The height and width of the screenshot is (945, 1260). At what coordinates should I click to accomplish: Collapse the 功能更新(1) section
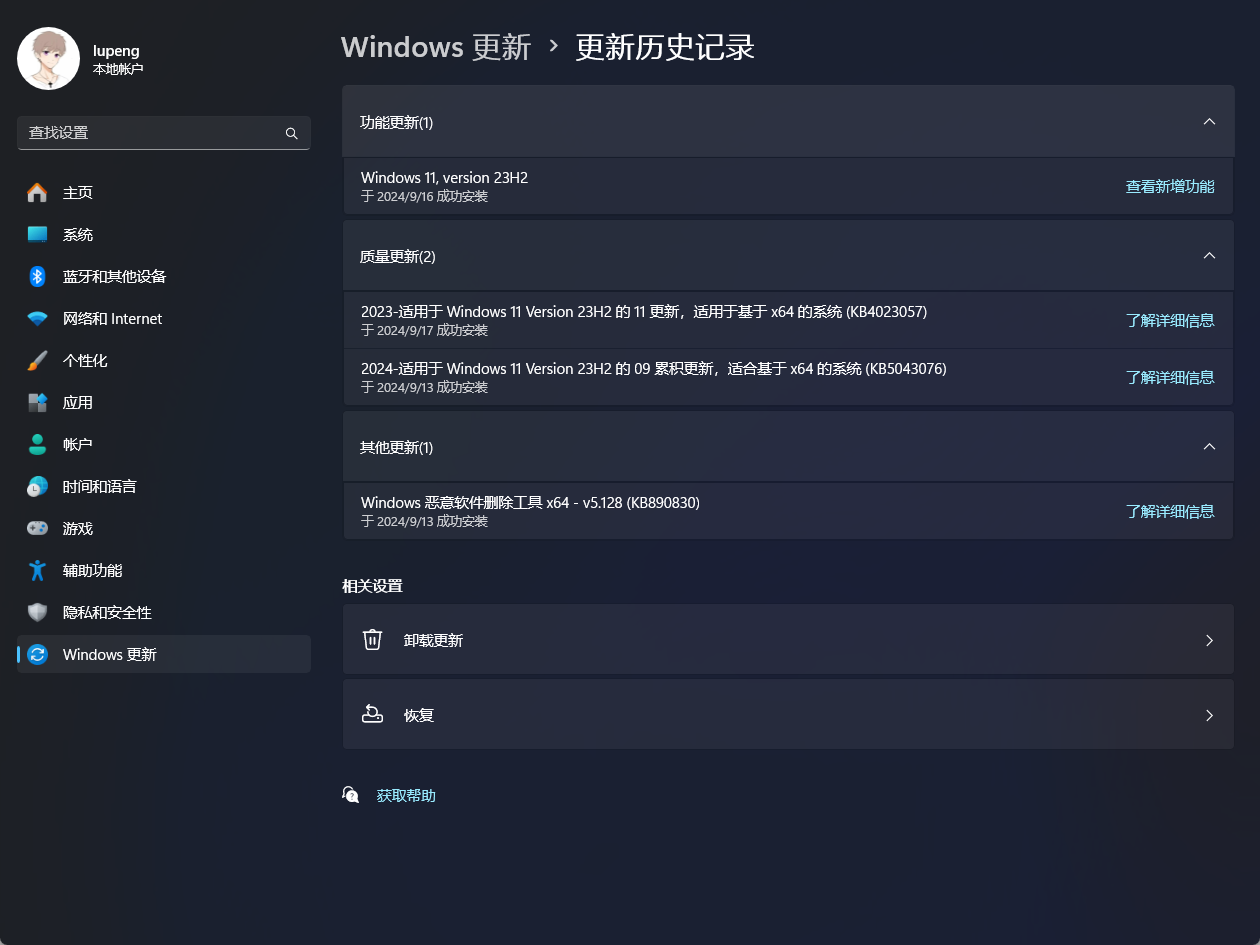pyautogui.click(x=1209, y=122)
